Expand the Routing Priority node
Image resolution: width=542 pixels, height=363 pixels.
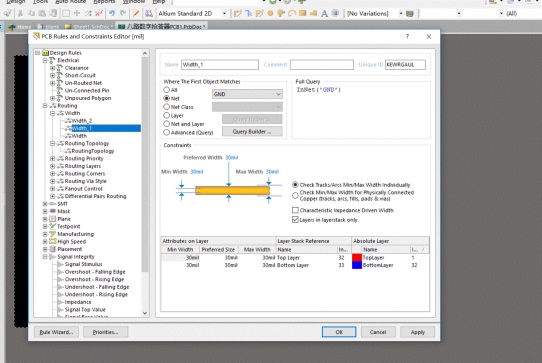tap(53, 159)
